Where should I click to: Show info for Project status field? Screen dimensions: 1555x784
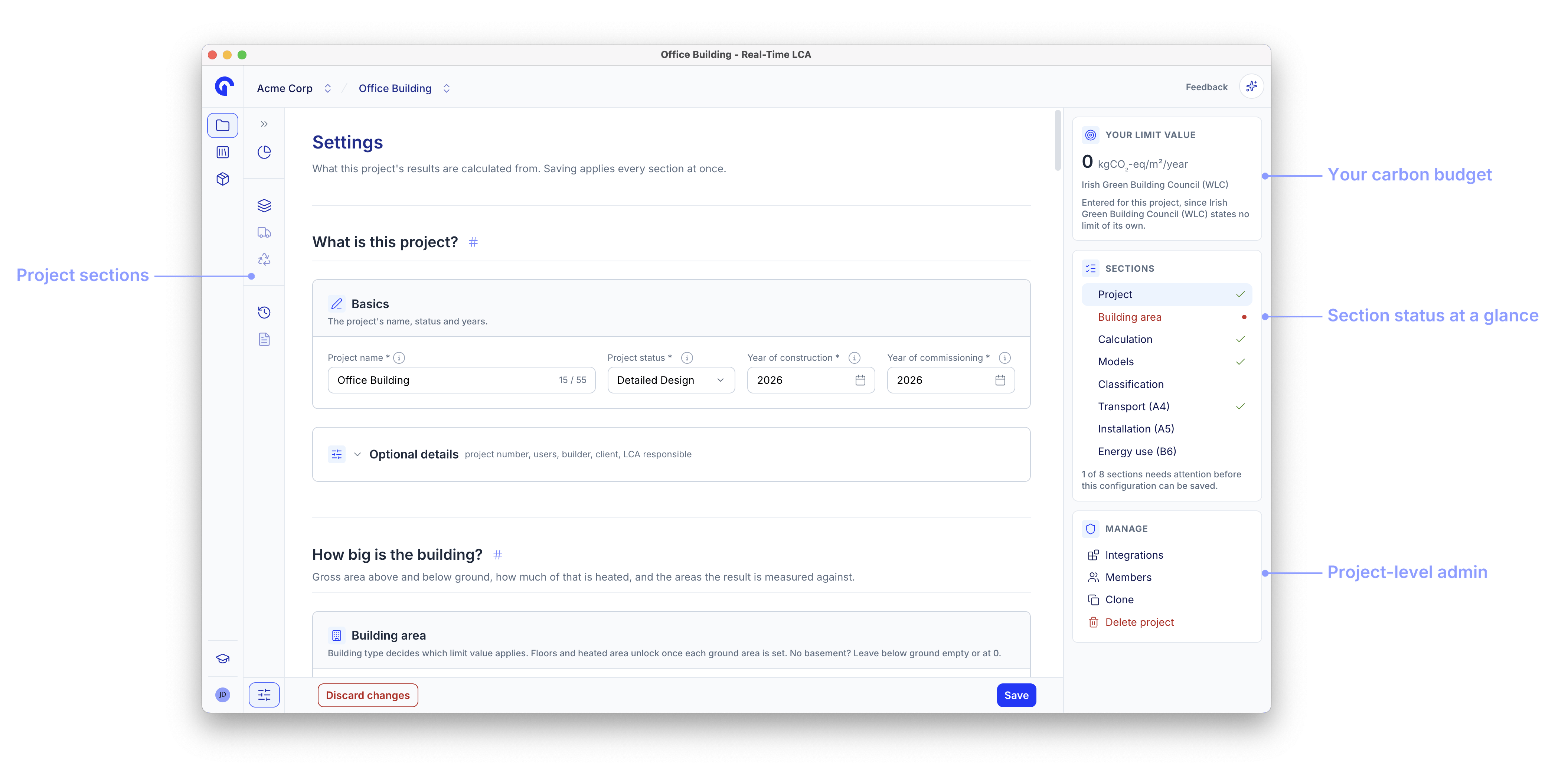pyautogui.click(x=686, y=358)
